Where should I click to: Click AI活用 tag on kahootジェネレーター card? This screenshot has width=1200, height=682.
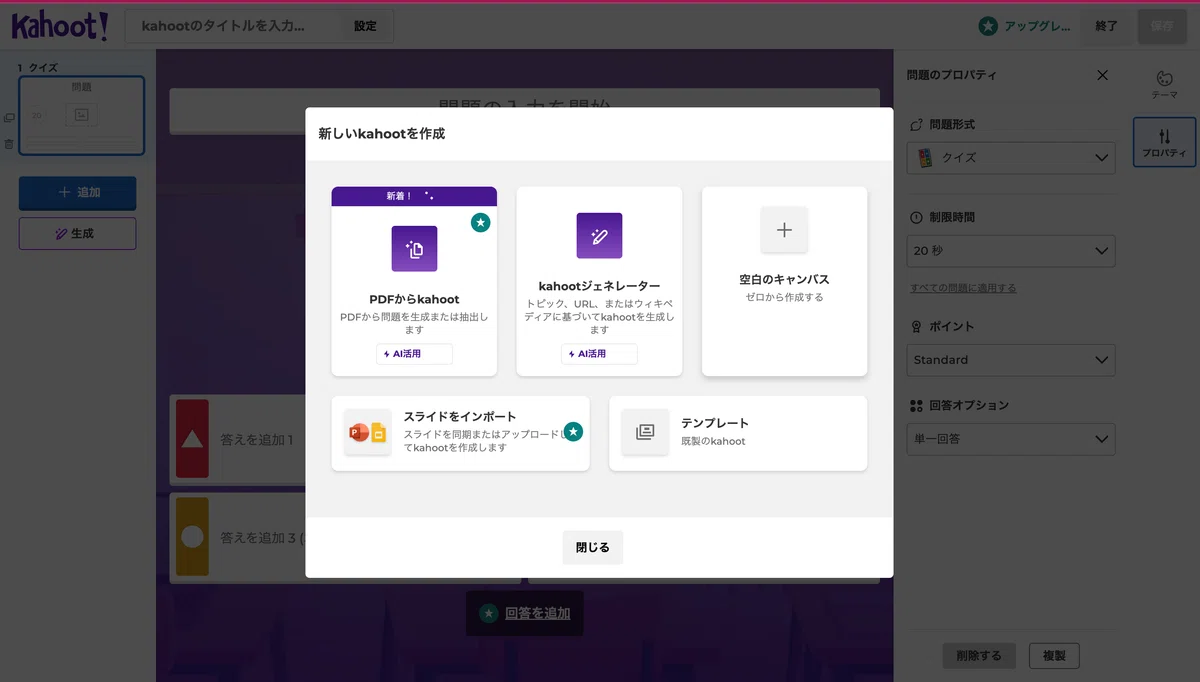click(x=599, y=354)
